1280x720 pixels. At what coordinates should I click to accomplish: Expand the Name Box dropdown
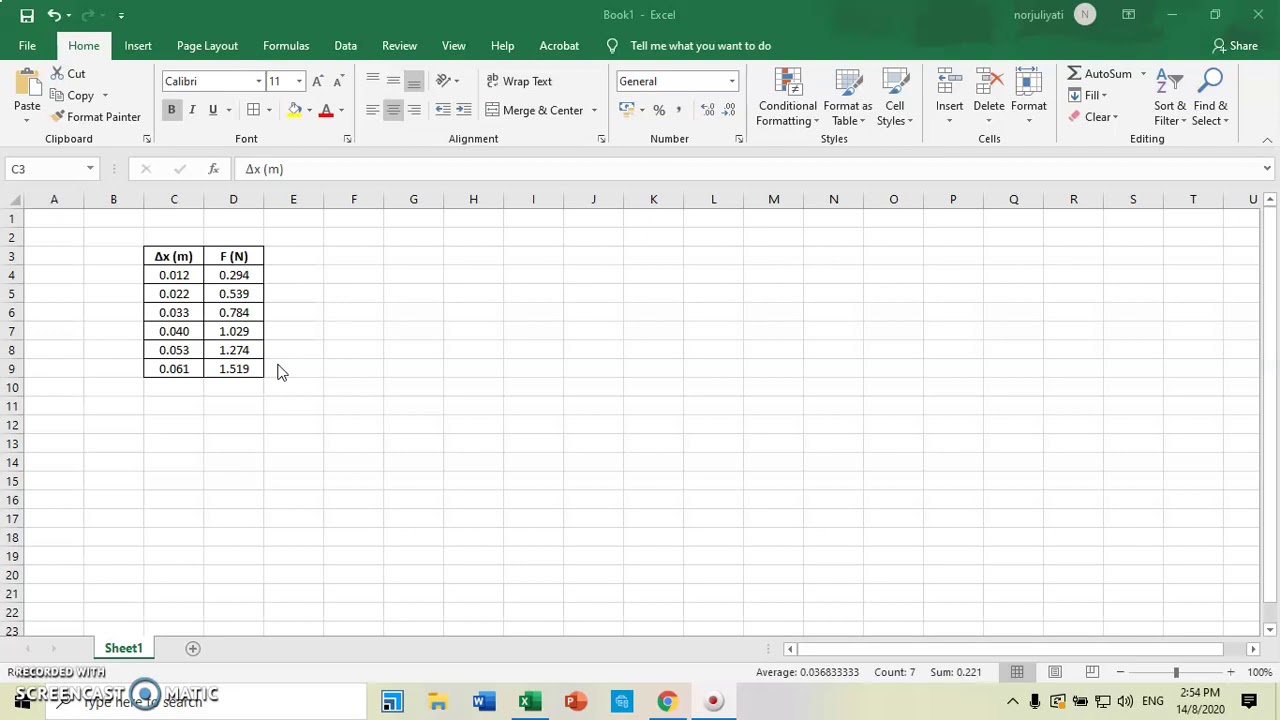[x=90, y=169]
